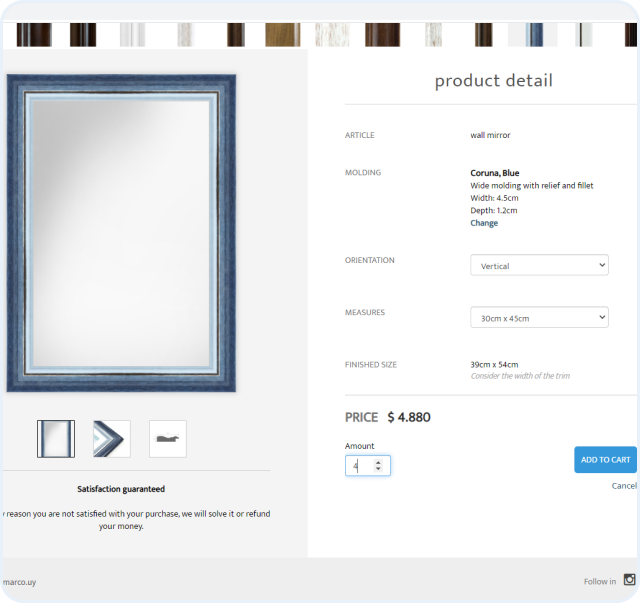This screenshot has width=640, height=603.
Task: Select the leftmost dark brown frame swatch
Action: [33, 35]
